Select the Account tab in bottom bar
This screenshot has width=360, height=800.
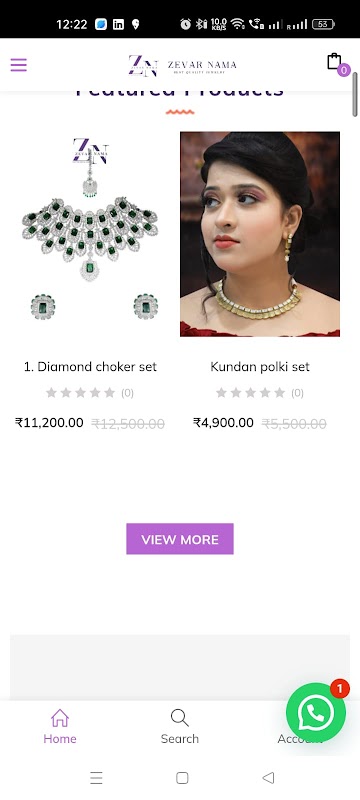click(300, 738)
